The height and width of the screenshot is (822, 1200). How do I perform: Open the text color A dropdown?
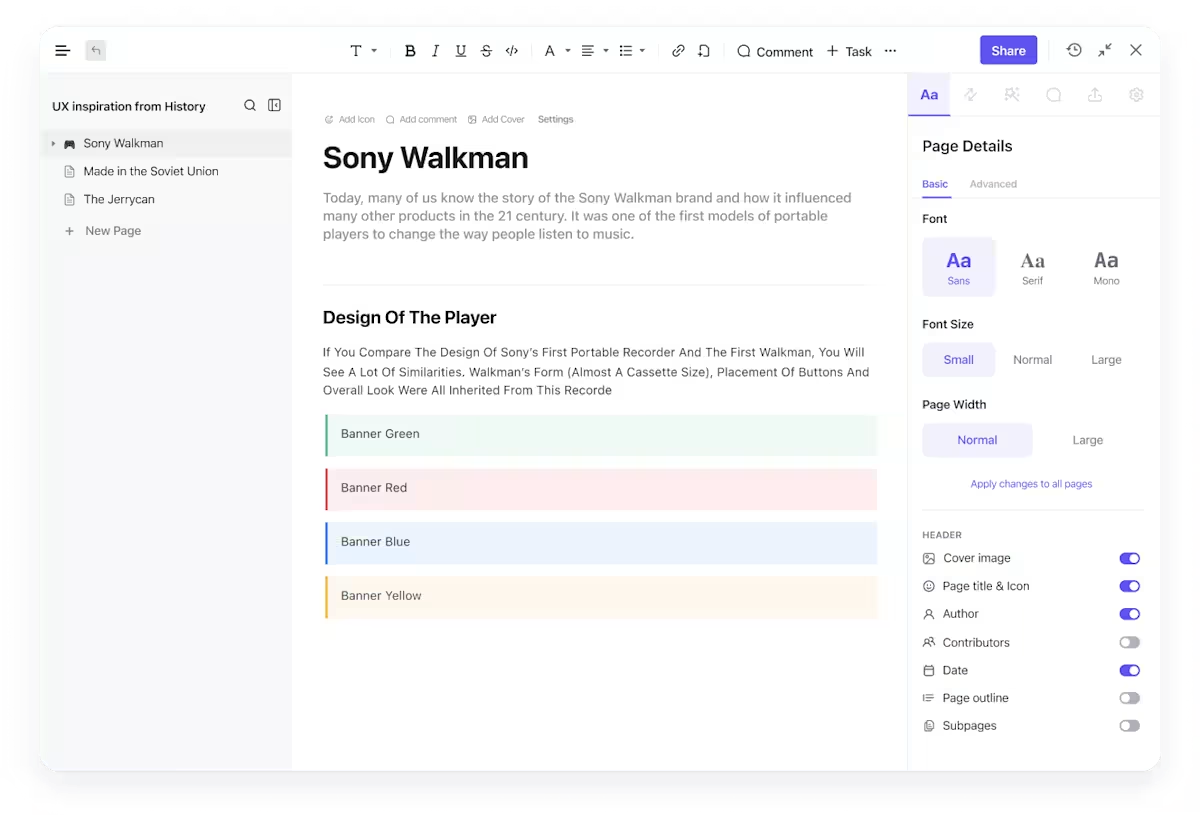(557, 51)
